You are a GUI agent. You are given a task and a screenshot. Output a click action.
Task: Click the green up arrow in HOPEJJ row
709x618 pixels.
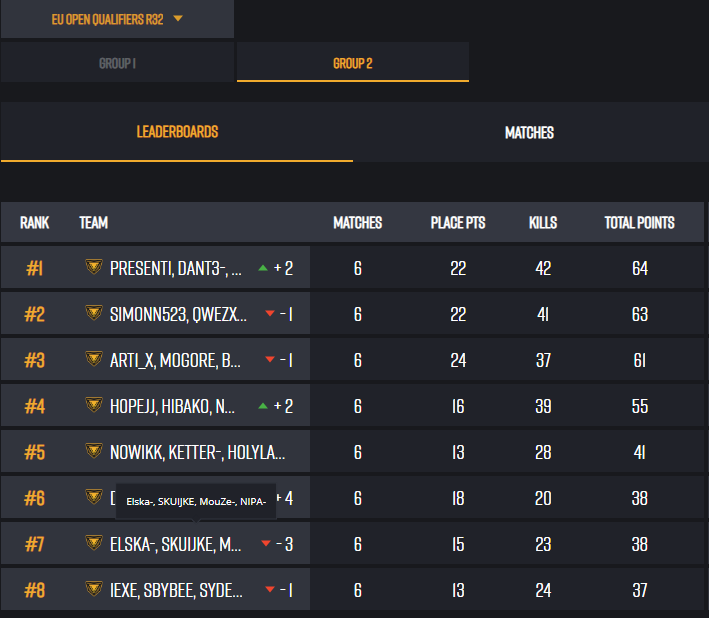[263, 406]
